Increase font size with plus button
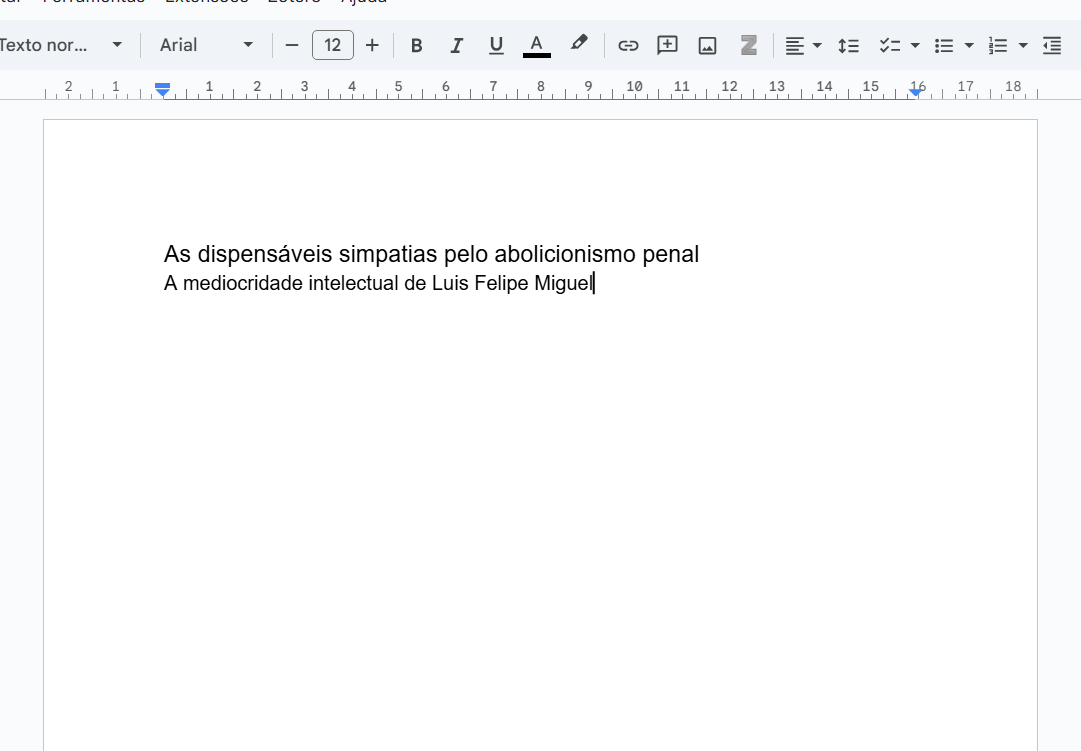Screen dimensions: 1081x751 372,45
